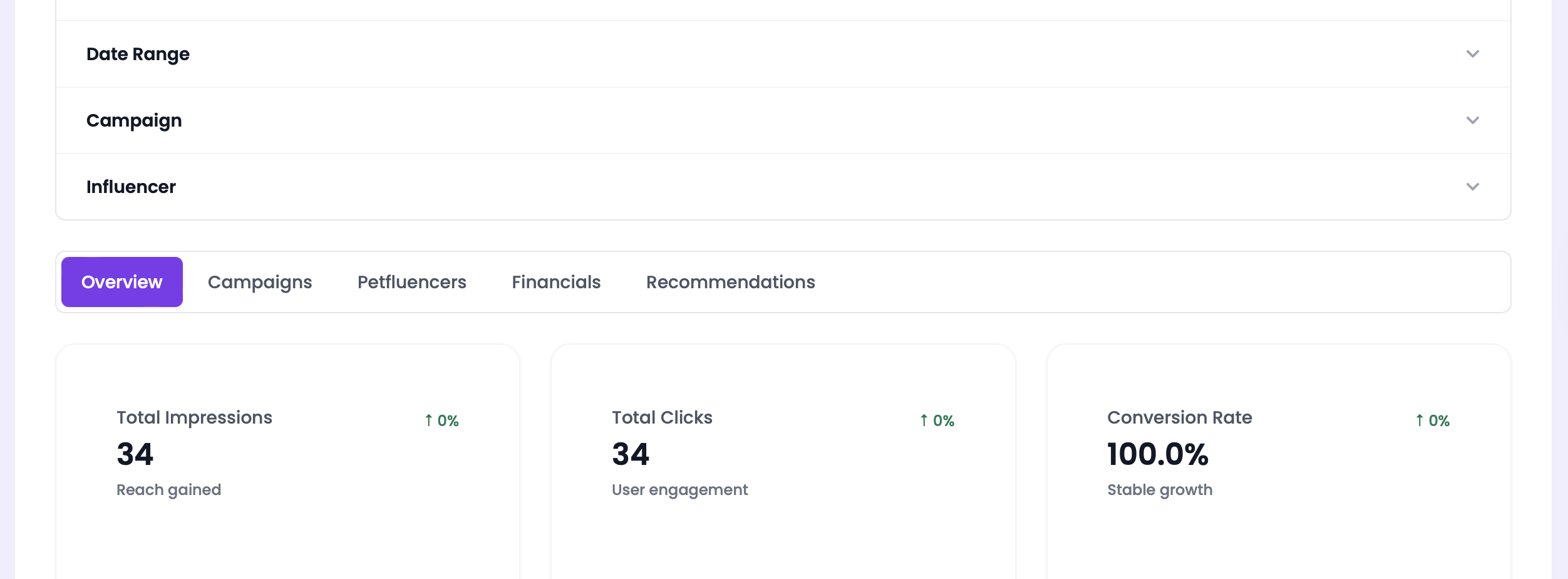Screen dimensions: 1568x579
Task: Click the 0% indicator on Total Impressions
Action: [x=441, y=420]
